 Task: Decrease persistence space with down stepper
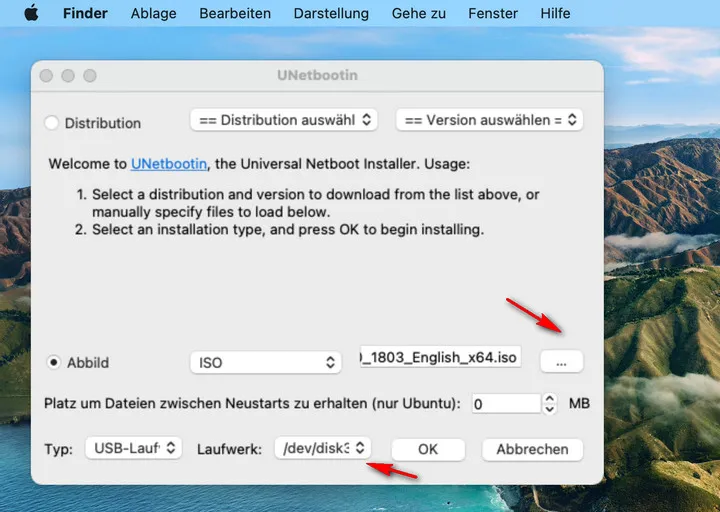[550, 409]
